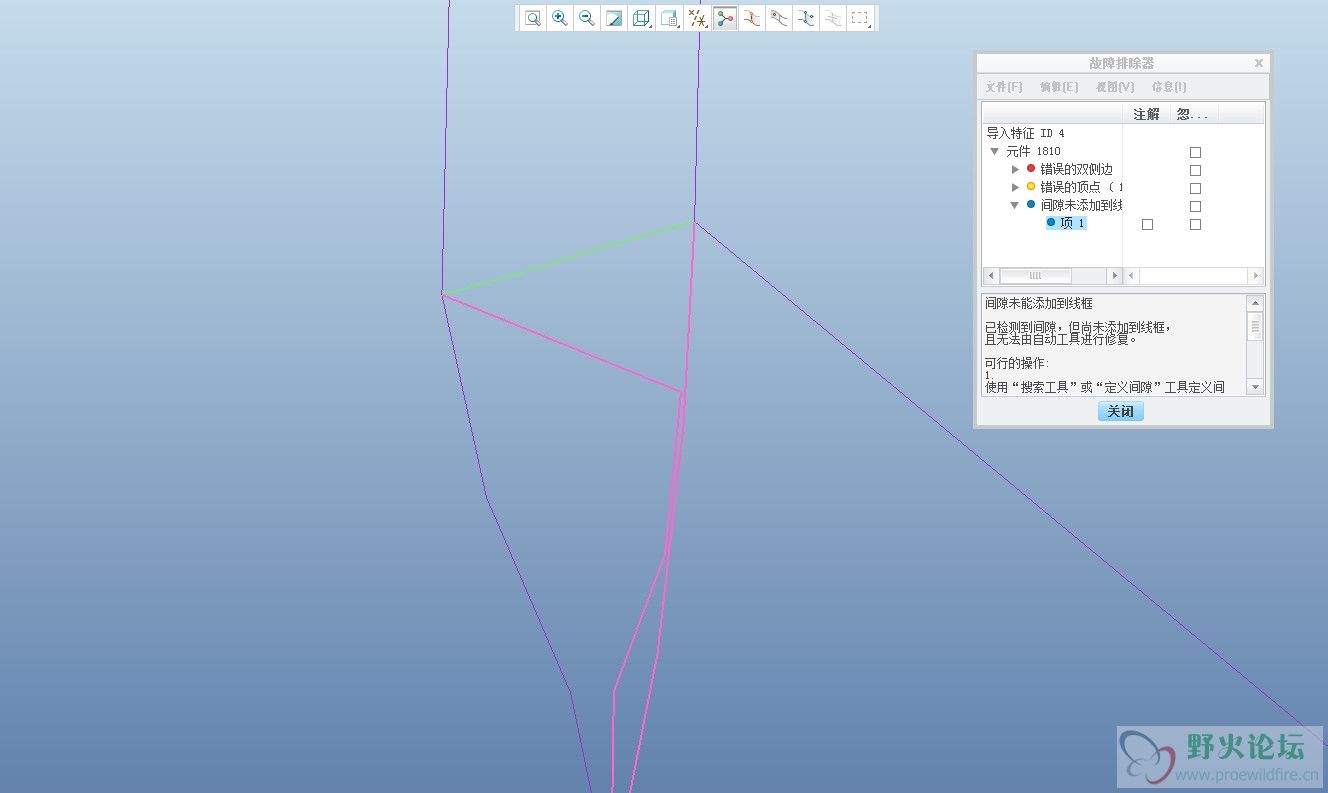Toggle the vertex display icon with colored nodes
The width and height of the screenshot is (1328, 793).
pyautogui.click(x=725, y=18)
